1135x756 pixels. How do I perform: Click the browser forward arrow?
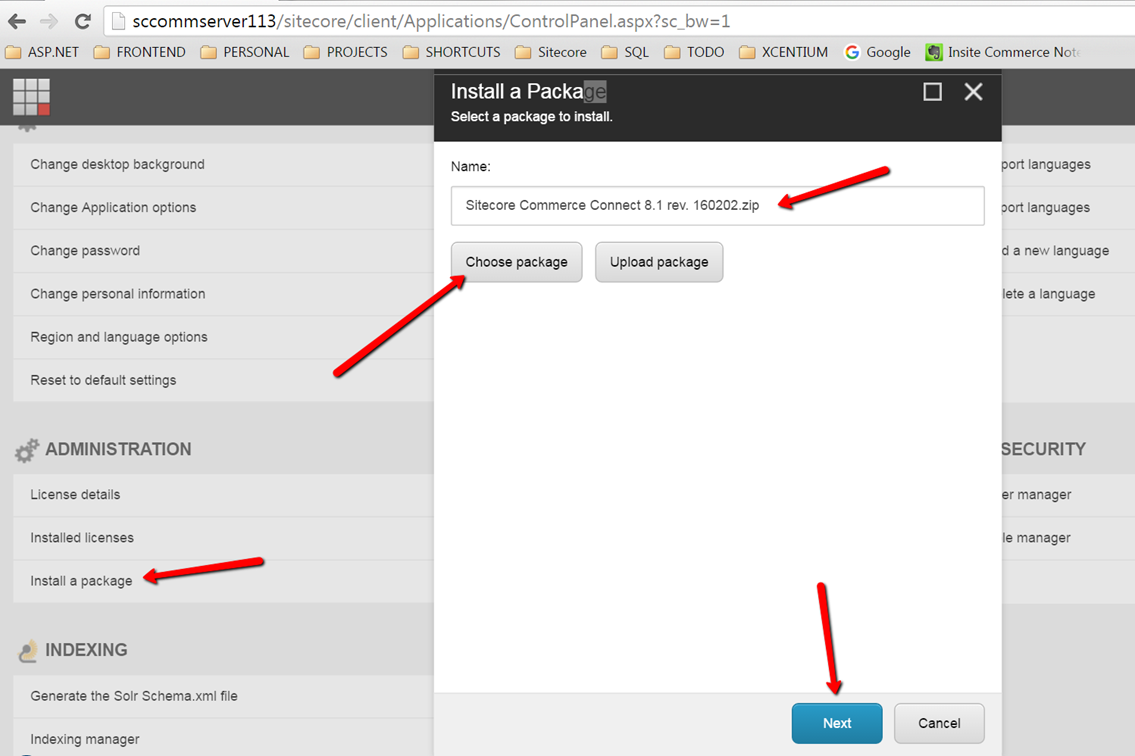point(49,21)
